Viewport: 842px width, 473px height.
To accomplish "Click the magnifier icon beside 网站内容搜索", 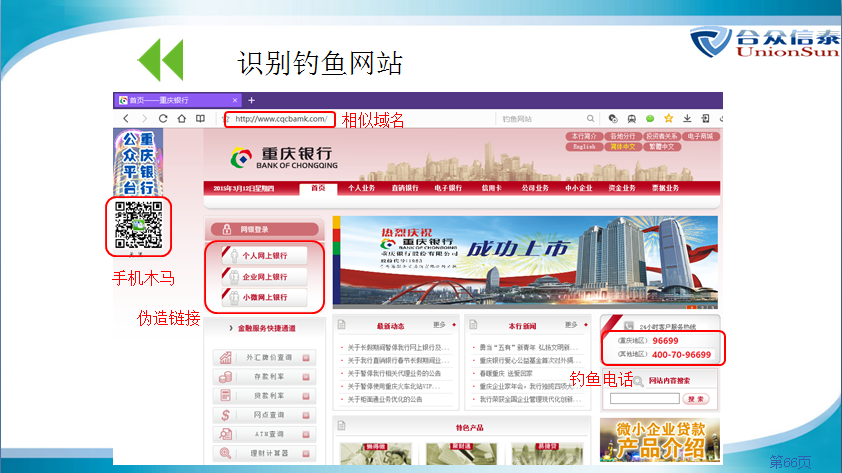I will pos(638,381).
